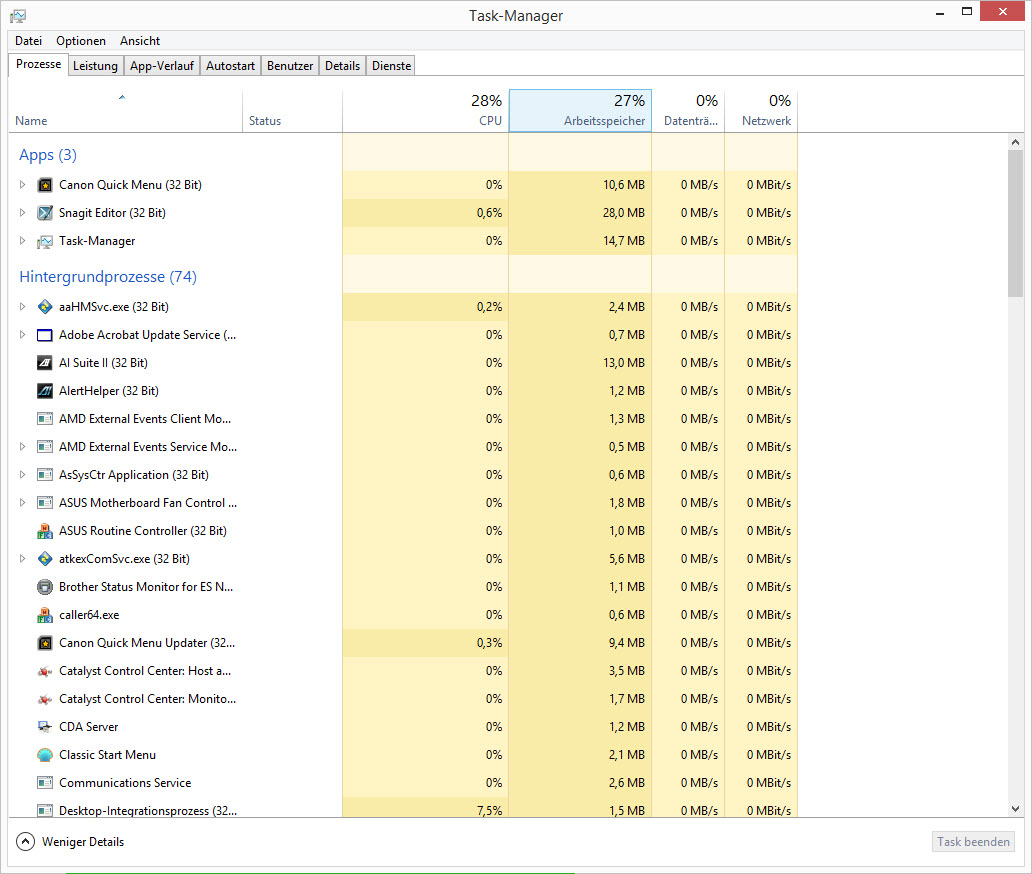This screenshot has width=1032, height=874.
Task: Switch to the Leistung tab
Action: point(95,66)
